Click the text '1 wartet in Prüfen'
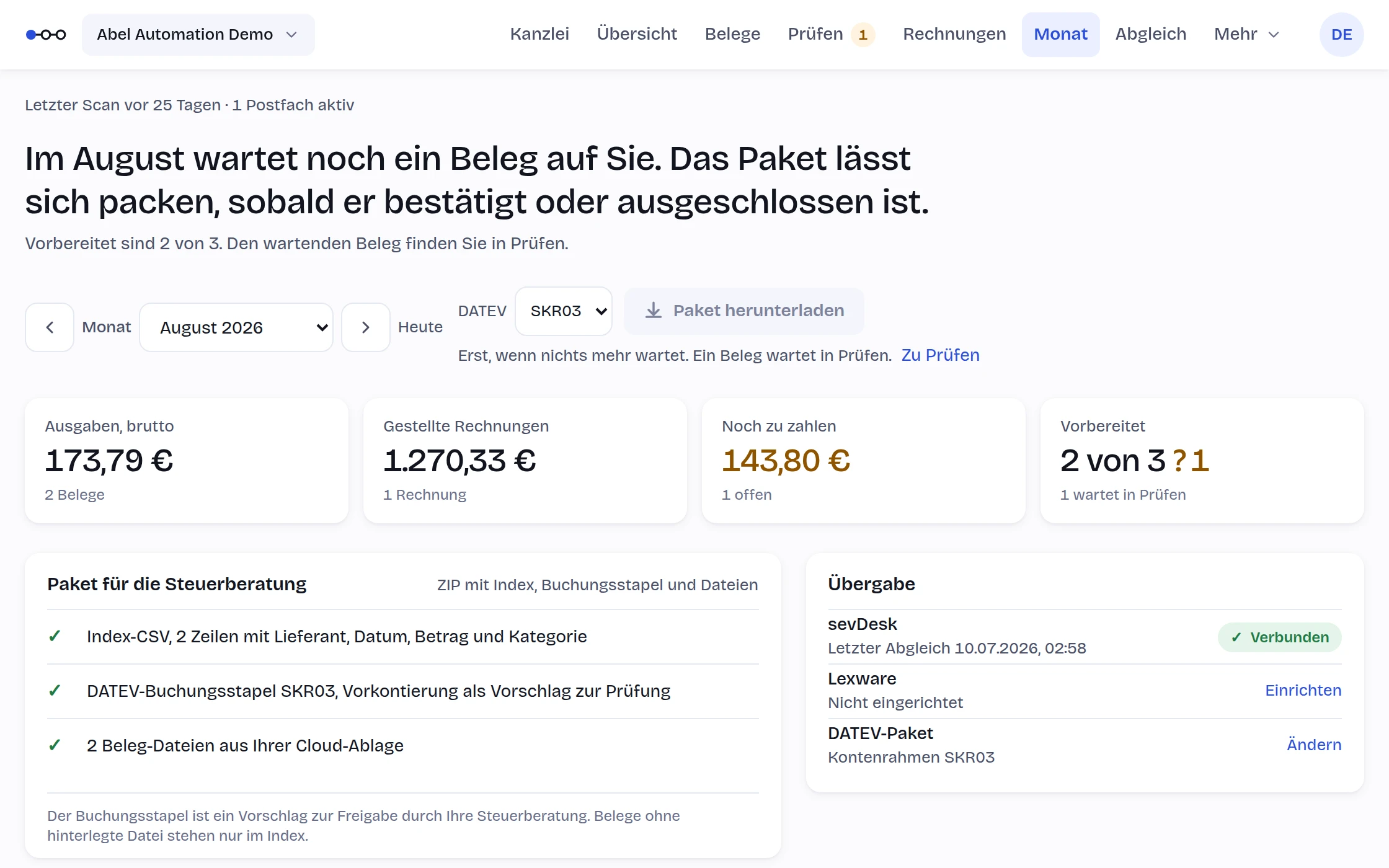The width and height of the screenshot is (1389, 868). point(1123,495)
